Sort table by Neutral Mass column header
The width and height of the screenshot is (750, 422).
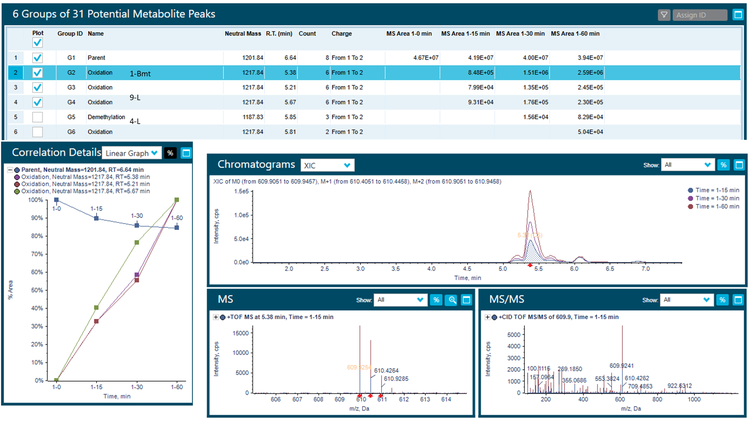242,33
